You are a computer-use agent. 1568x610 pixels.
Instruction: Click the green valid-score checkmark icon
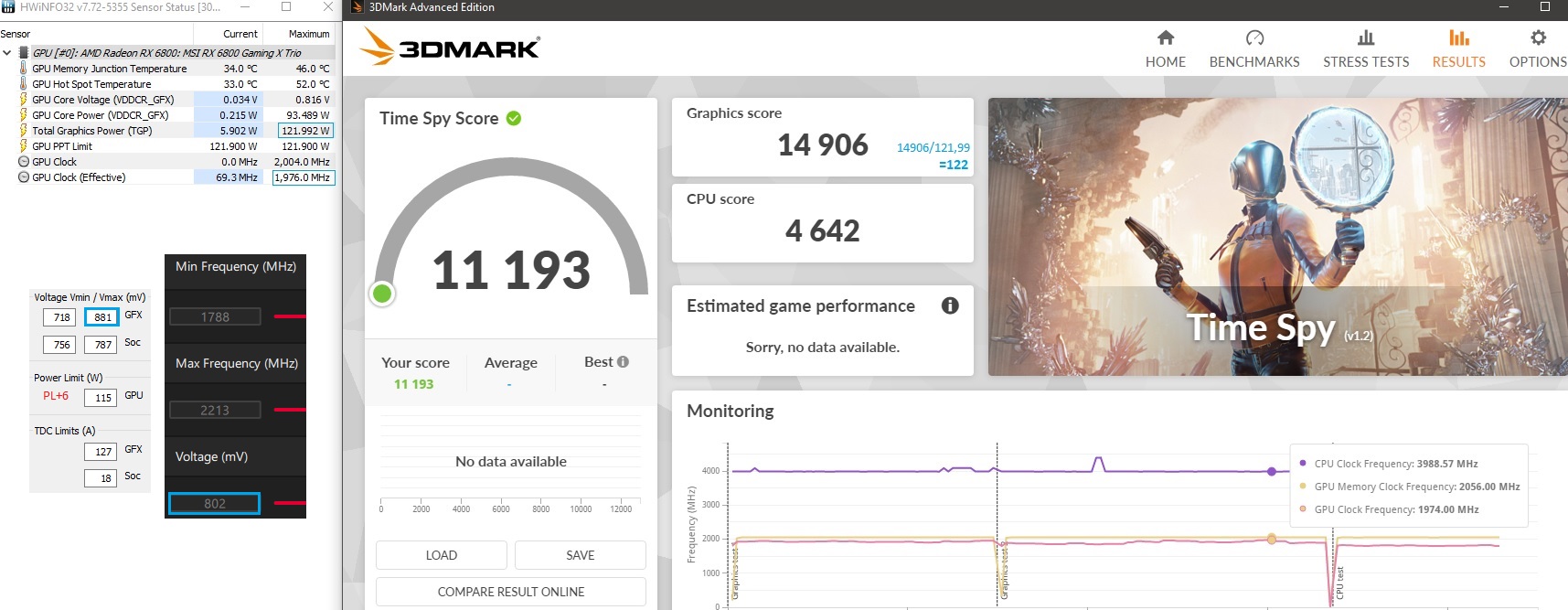click(x=514, y=118)
